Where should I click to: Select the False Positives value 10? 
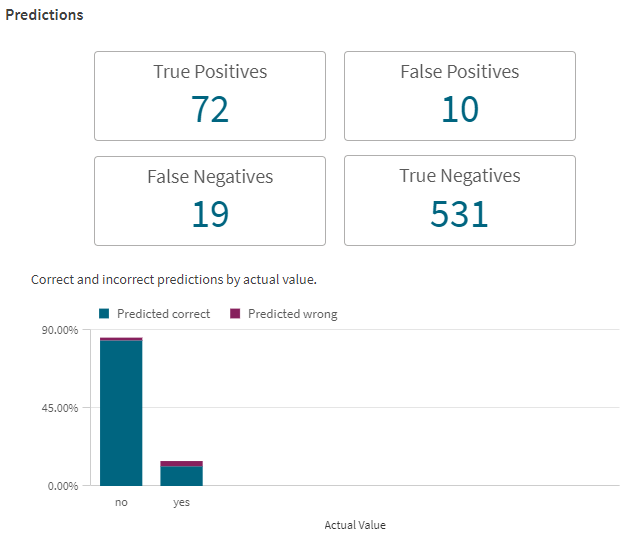pyautogui.click(x=459, y=109)
